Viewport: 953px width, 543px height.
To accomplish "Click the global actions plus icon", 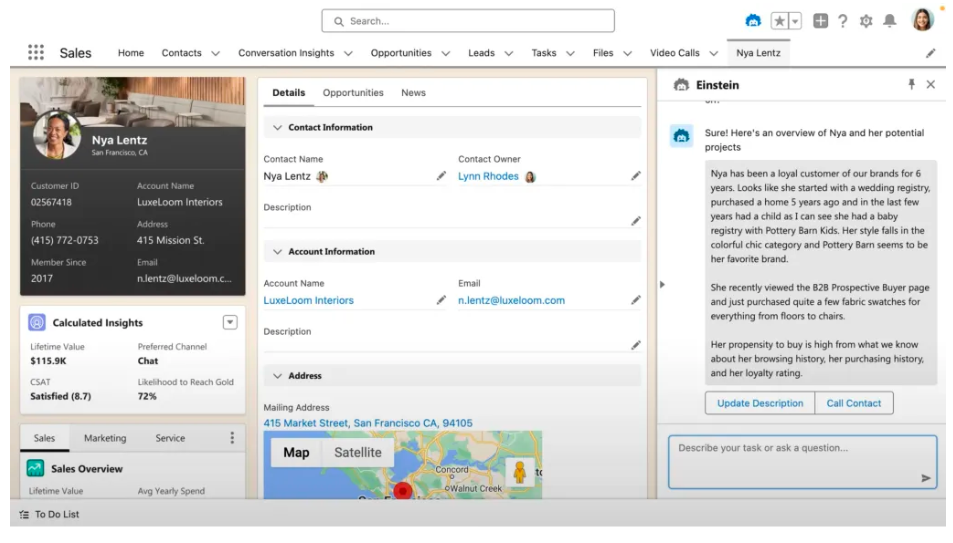I will pos(820,21).
